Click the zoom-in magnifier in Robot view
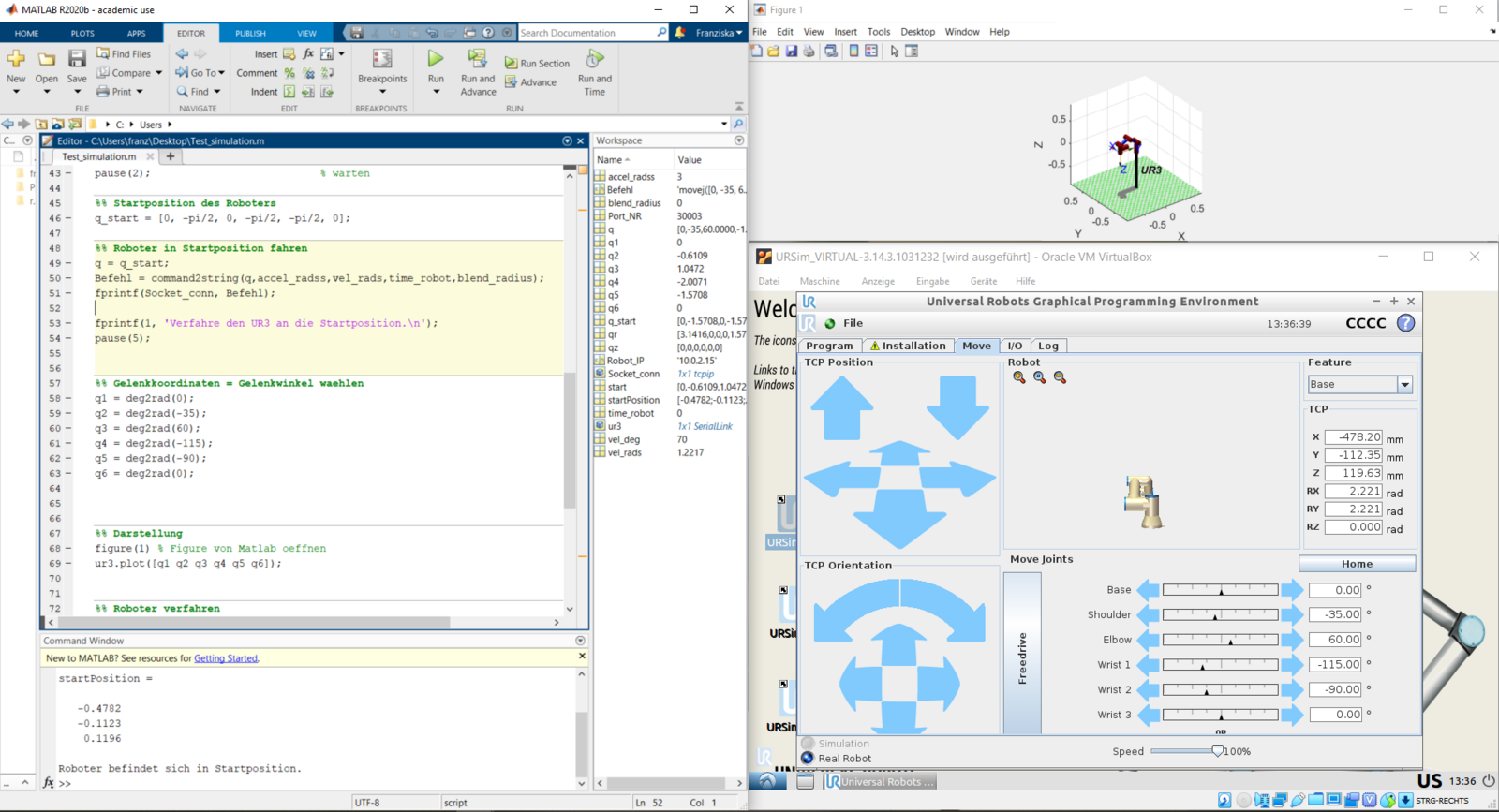 (1040, 377)
